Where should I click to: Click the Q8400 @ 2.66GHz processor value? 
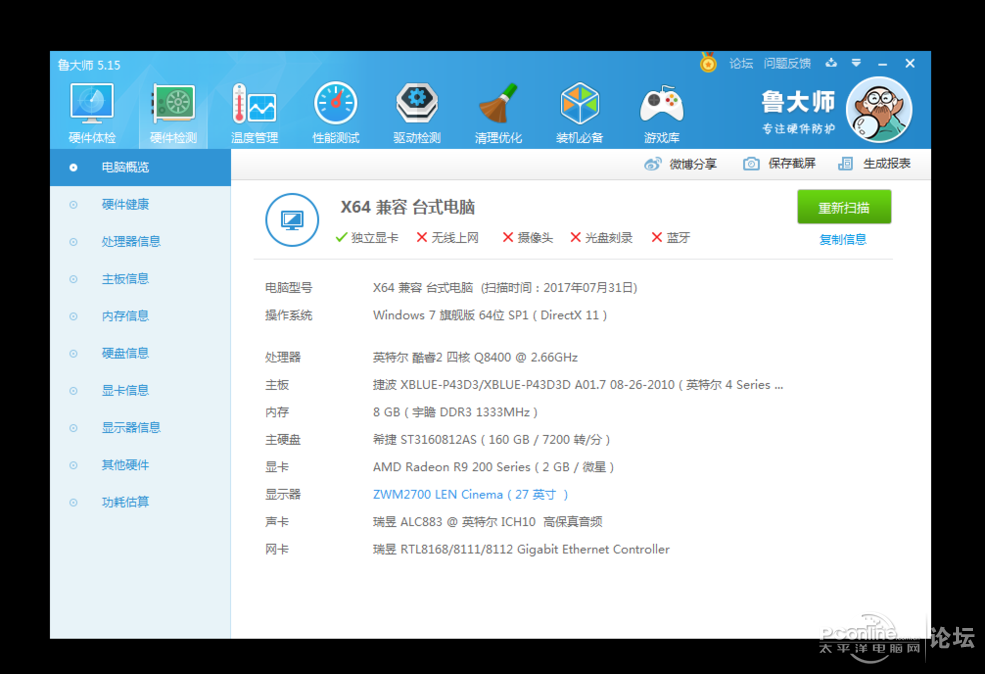point(475,357)
